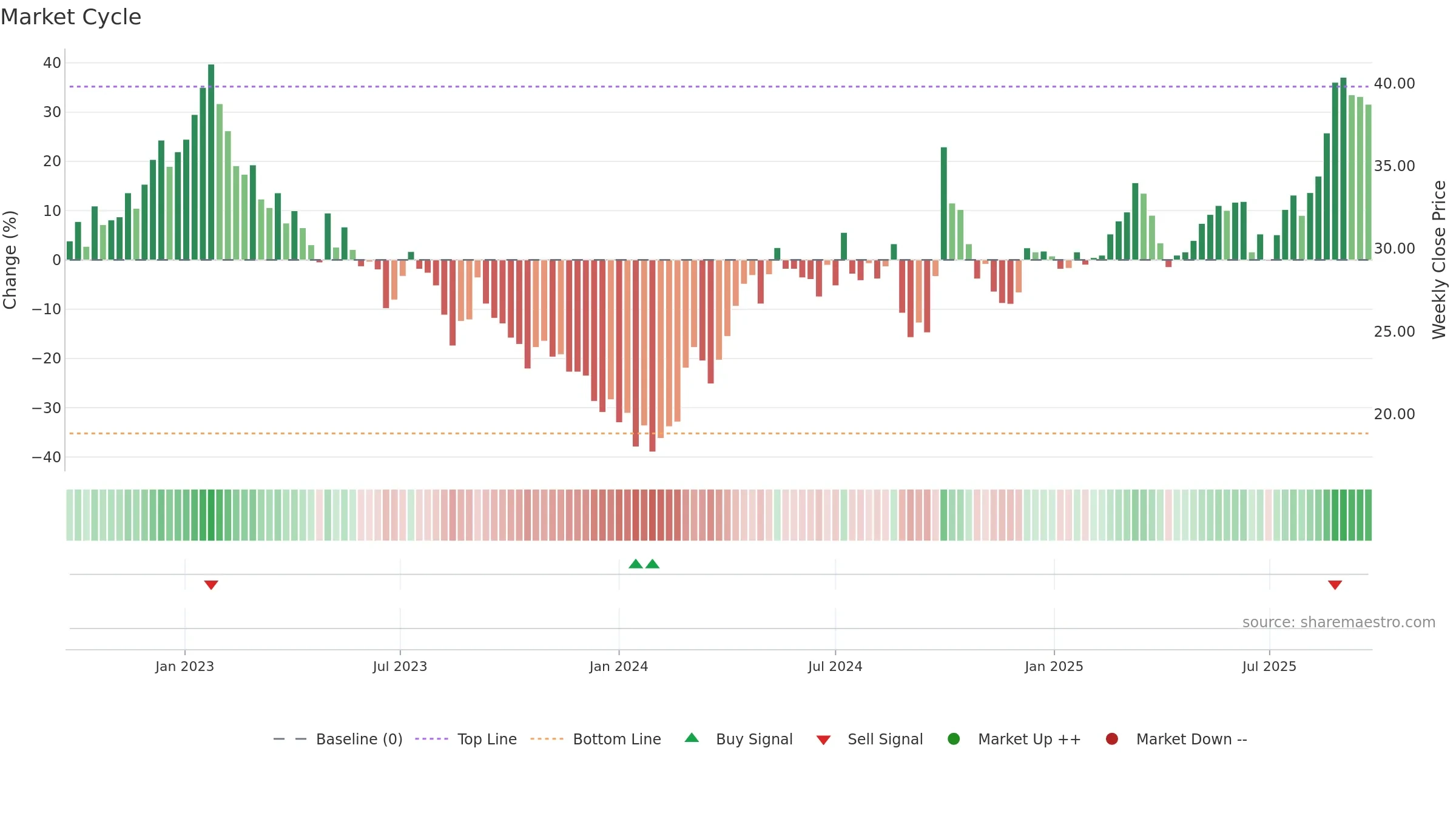Toggle the Sell Signal legend entry
This screenshot has height=819, width=1456.
point(869,739)
